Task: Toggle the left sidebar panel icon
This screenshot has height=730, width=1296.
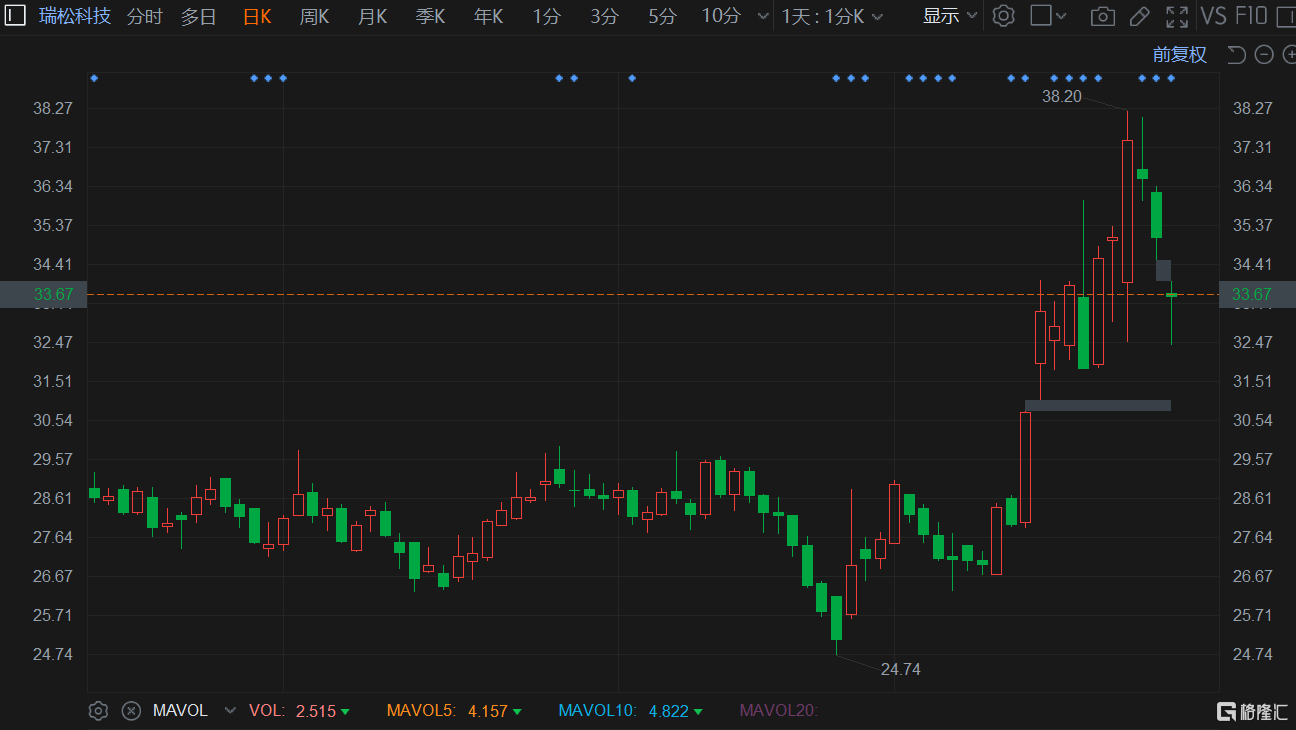Action: click(16, 16)
